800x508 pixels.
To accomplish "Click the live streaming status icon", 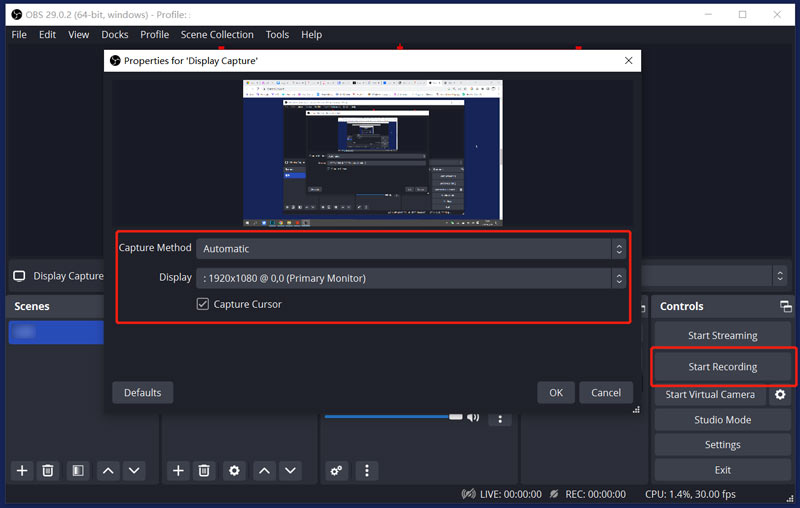I will coord(468,494).
